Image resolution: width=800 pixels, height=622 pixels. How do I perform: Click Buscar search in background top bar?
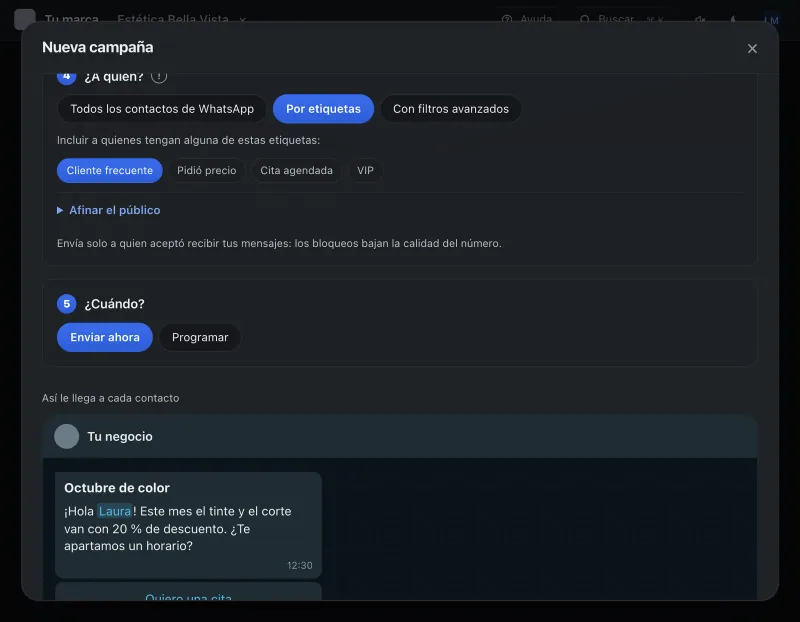pos(621,19)
